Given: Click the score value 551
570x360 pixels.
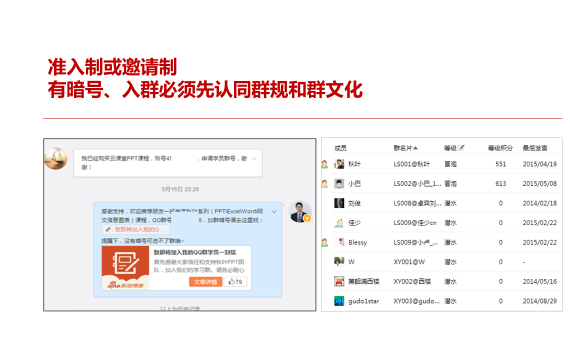Looking at the screenshot, I should coord(501,164).
